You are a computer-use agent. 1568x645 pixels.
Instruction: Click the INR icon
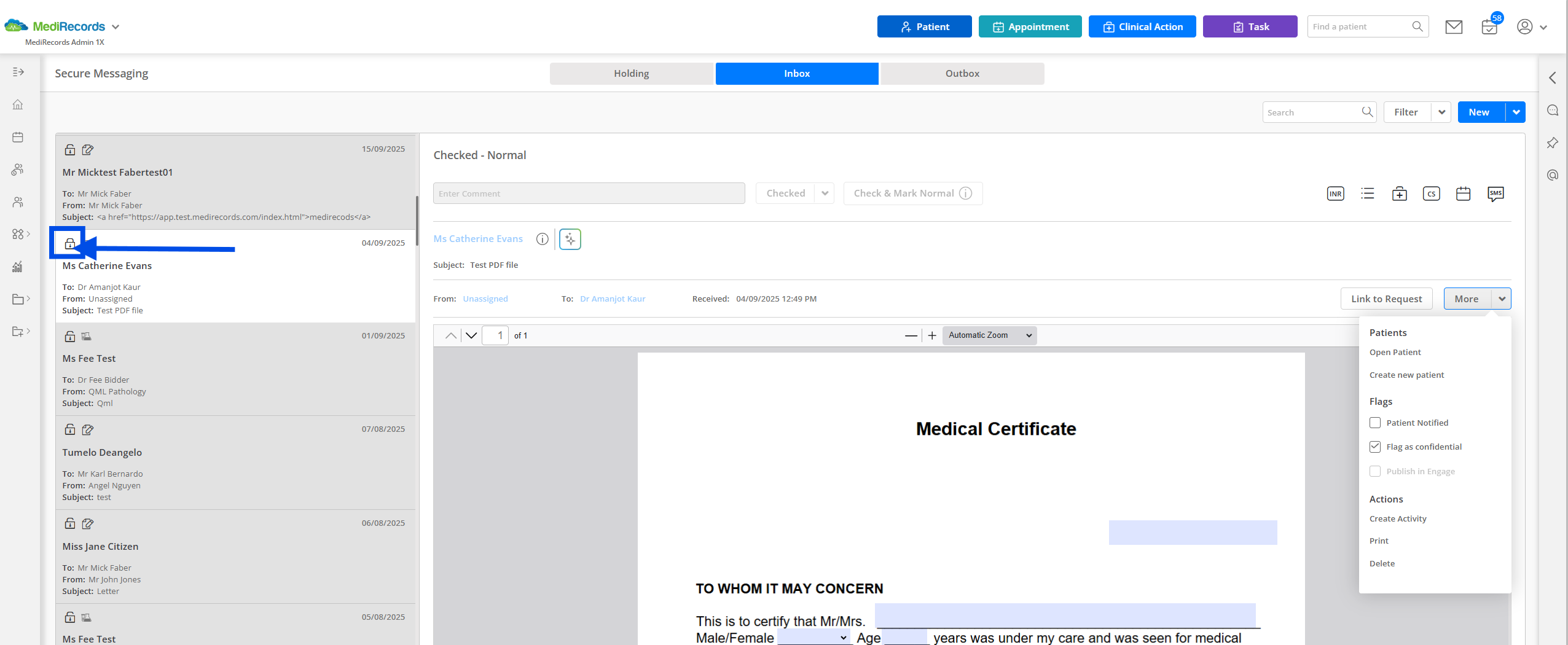click(1335, 194)
